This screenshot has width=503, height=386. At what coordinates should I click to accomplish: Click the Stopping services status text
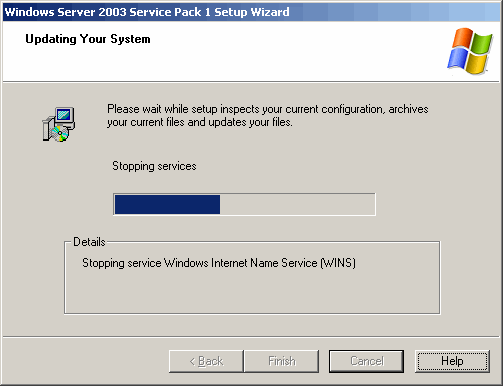tap(154, 166)
